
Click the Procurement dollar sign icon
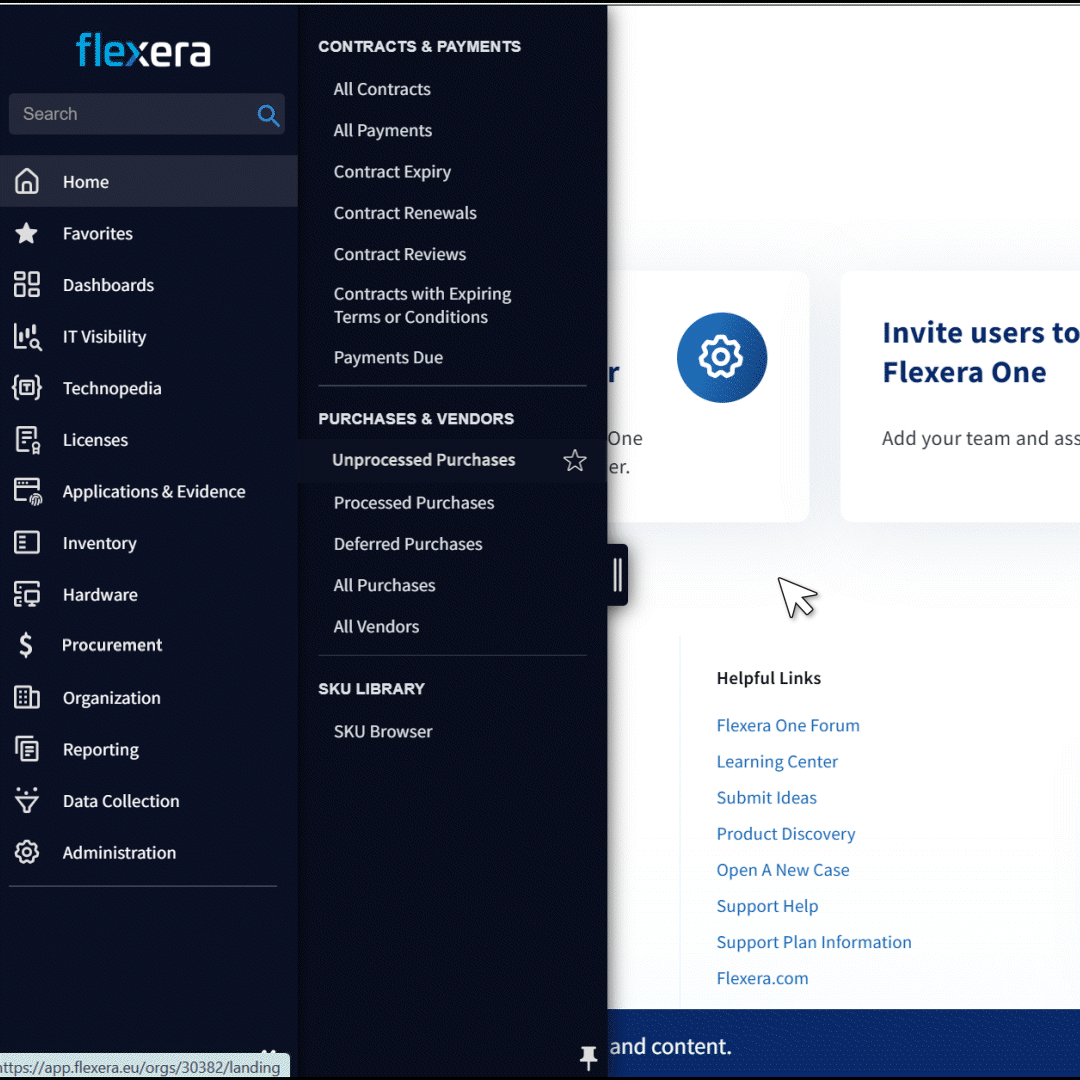pos(27,645)
